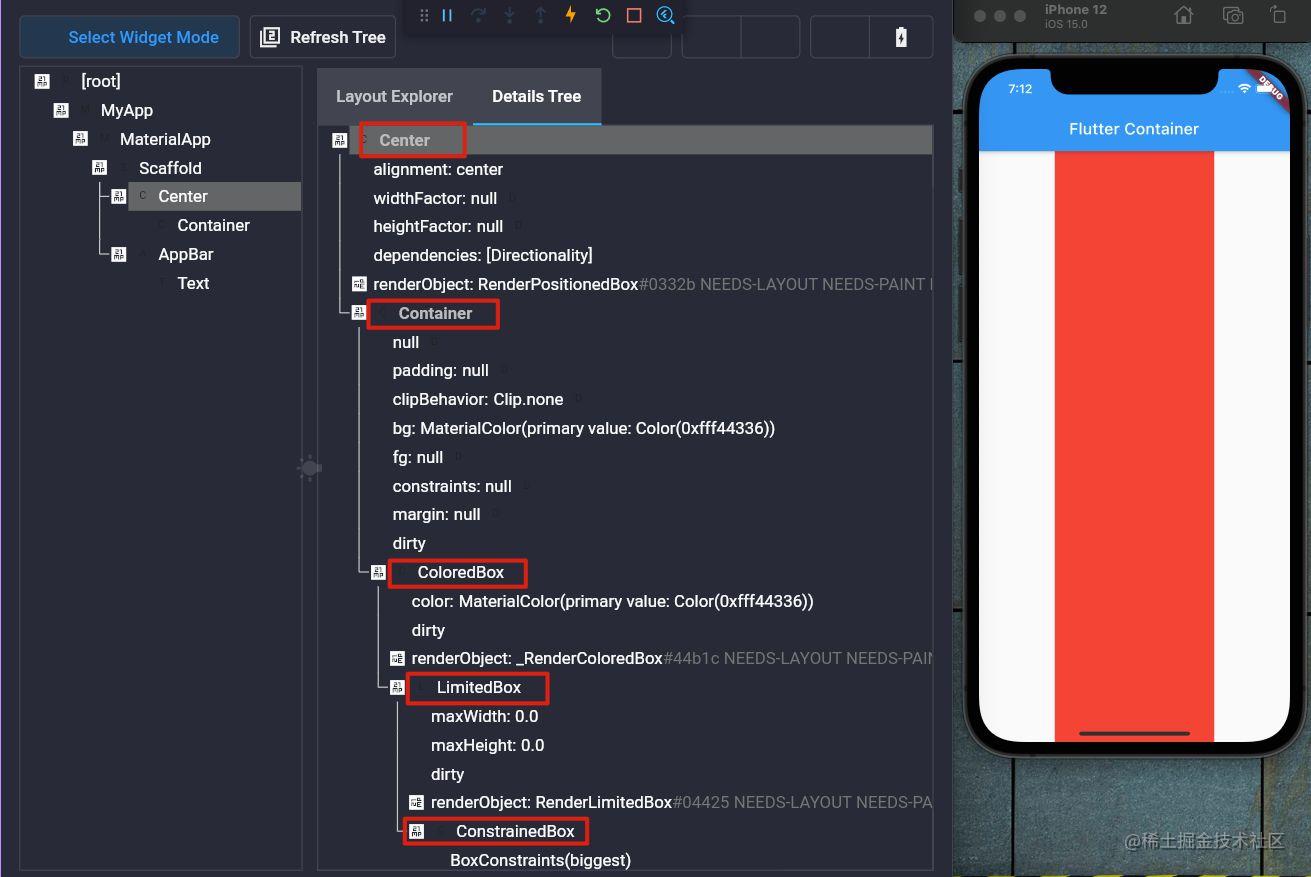Collapse the AppBar node expander icon
Viewport: 1311px width, 877px height.
click(x=118, y=254)
